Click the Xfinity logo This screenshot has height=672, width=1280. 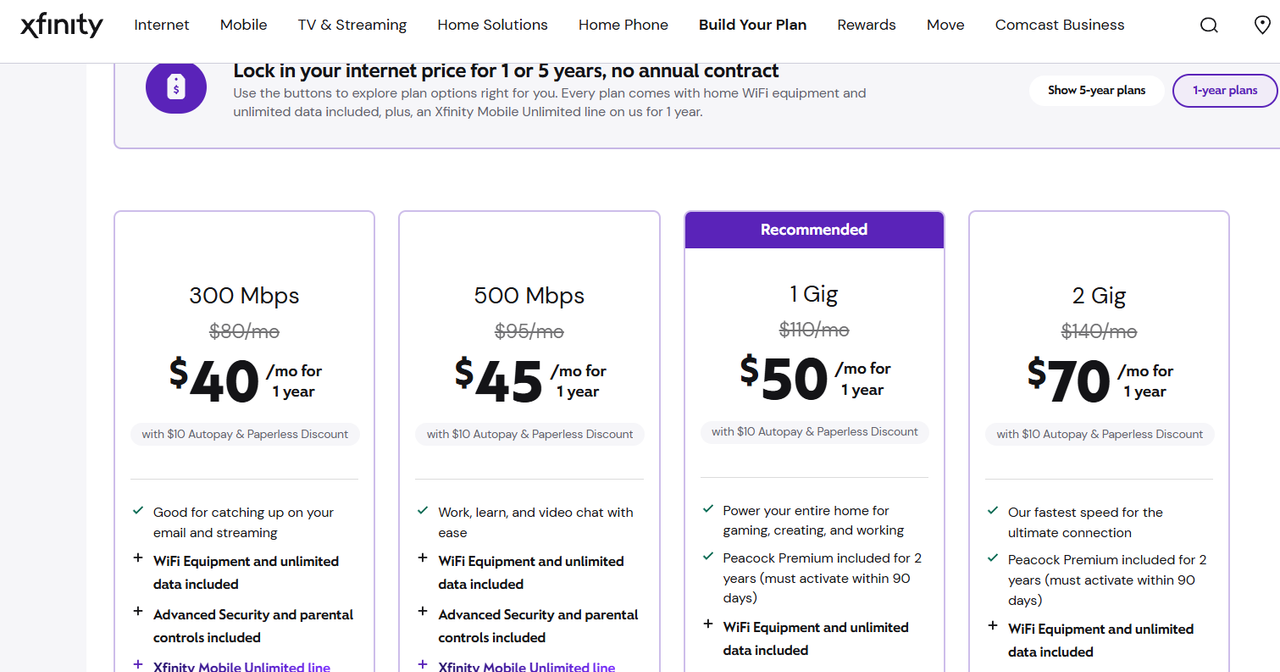(x=61, y=25)
